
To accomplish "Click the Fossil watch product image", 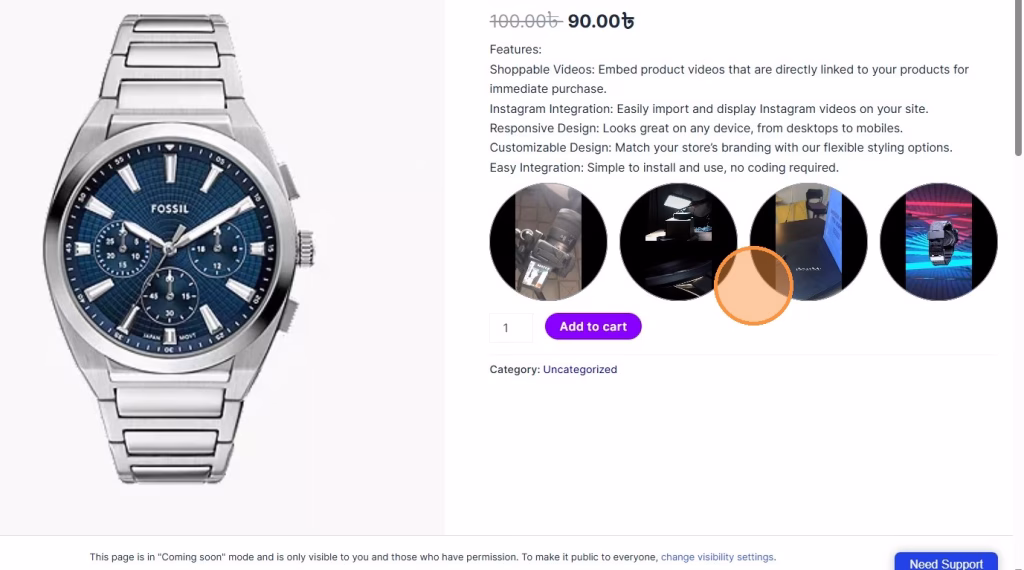I will pyautogui.click(x=178, y=250).
